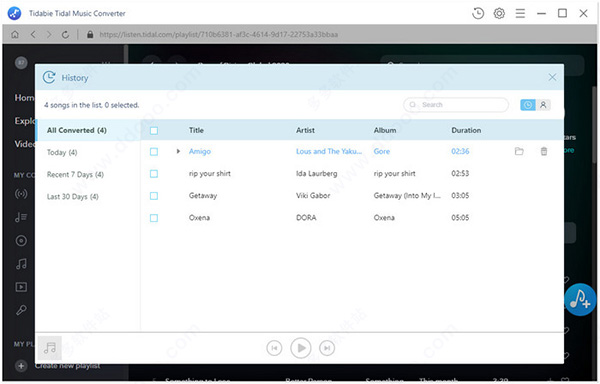Sort list by Duration column header
Viewport: 600px width, 384px height.
466,130
